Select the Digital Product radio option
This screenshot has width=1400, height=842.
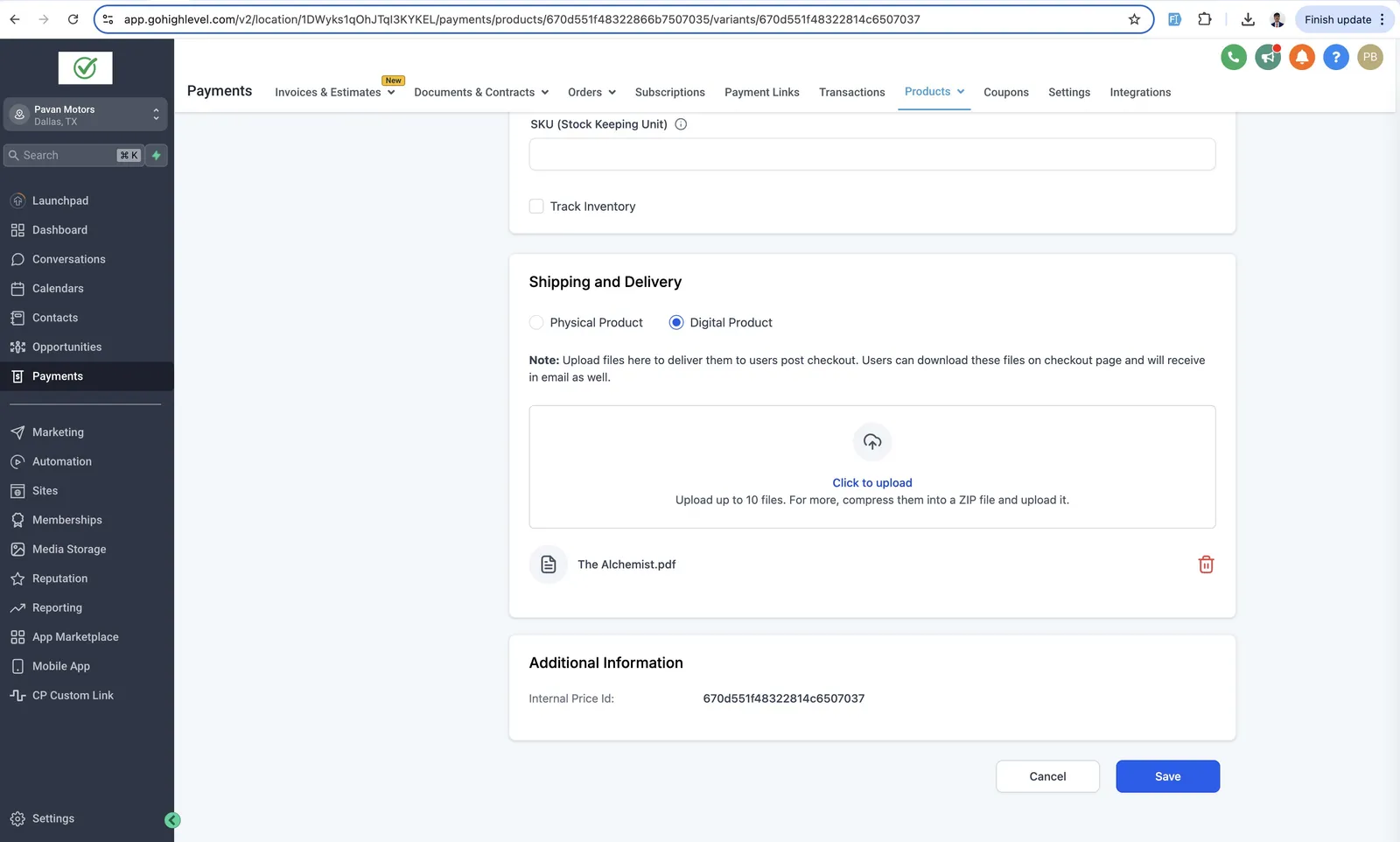(676, 323)
